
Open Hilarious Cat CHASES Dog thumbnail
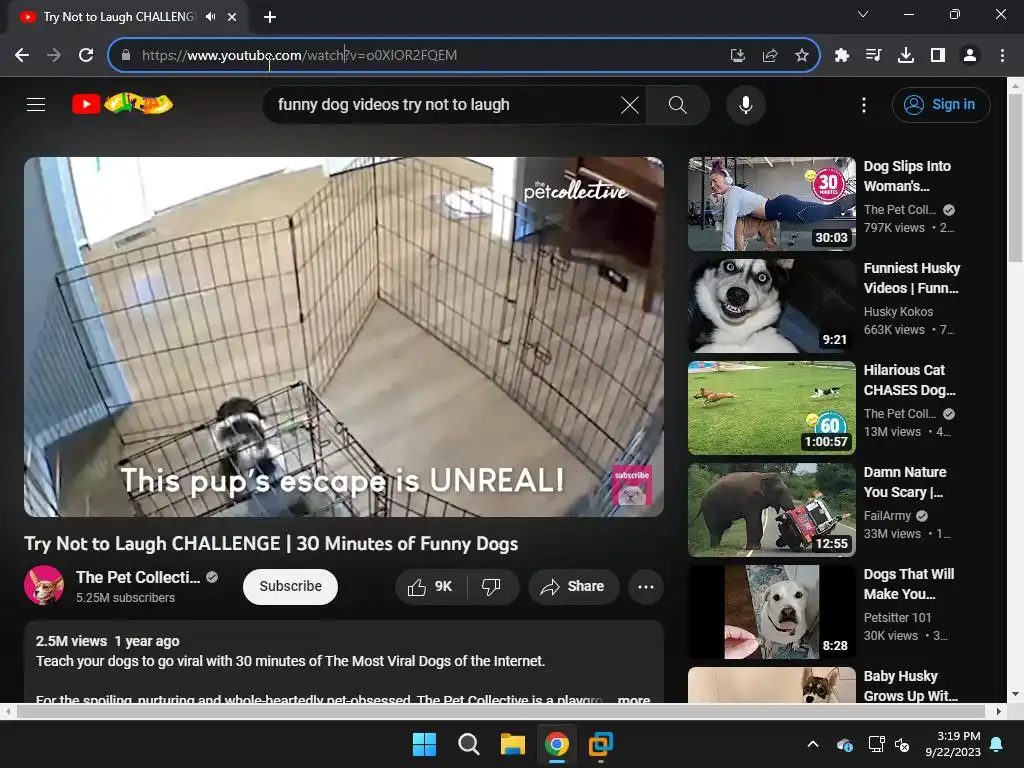[x=772, y=408]
